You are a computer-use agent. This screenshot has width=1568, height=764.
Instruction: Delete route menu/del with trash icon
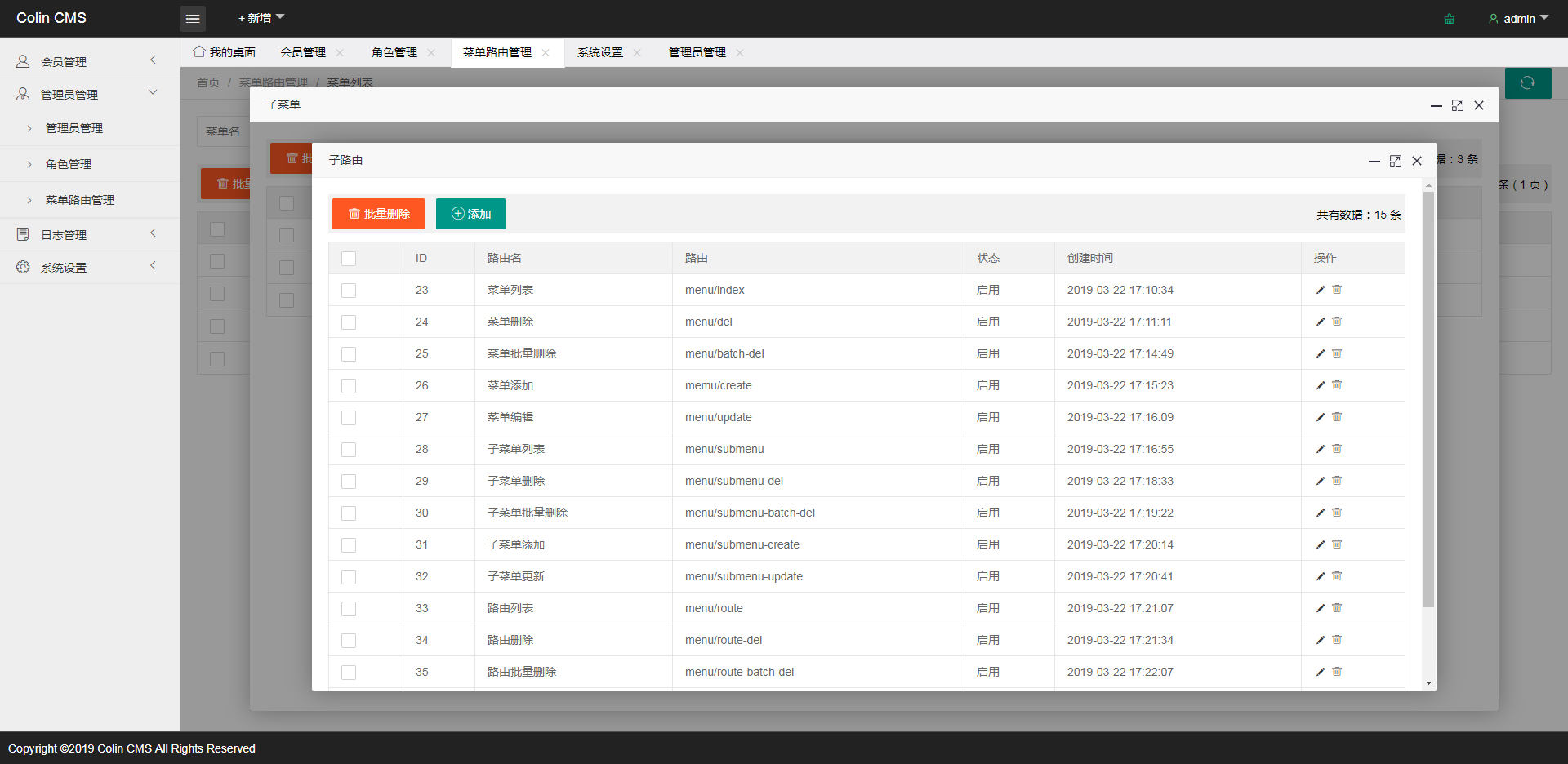(1337, 322)
